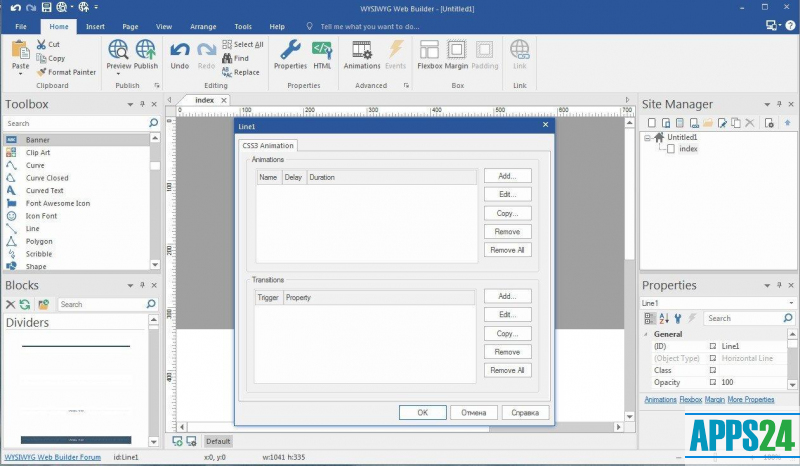Image resolution: width=800 pixels, height=466 pixels.
Task: Collapse the General section in Properties
Action: [646, 334]
